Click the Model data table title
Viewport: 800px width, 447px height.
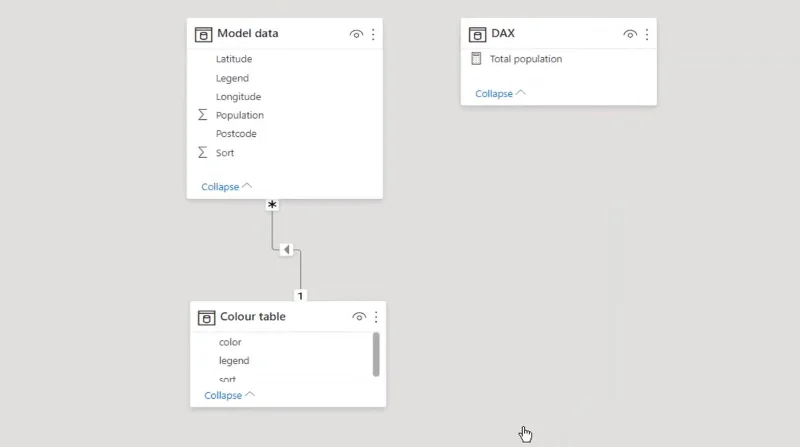(x=247, y=33)
